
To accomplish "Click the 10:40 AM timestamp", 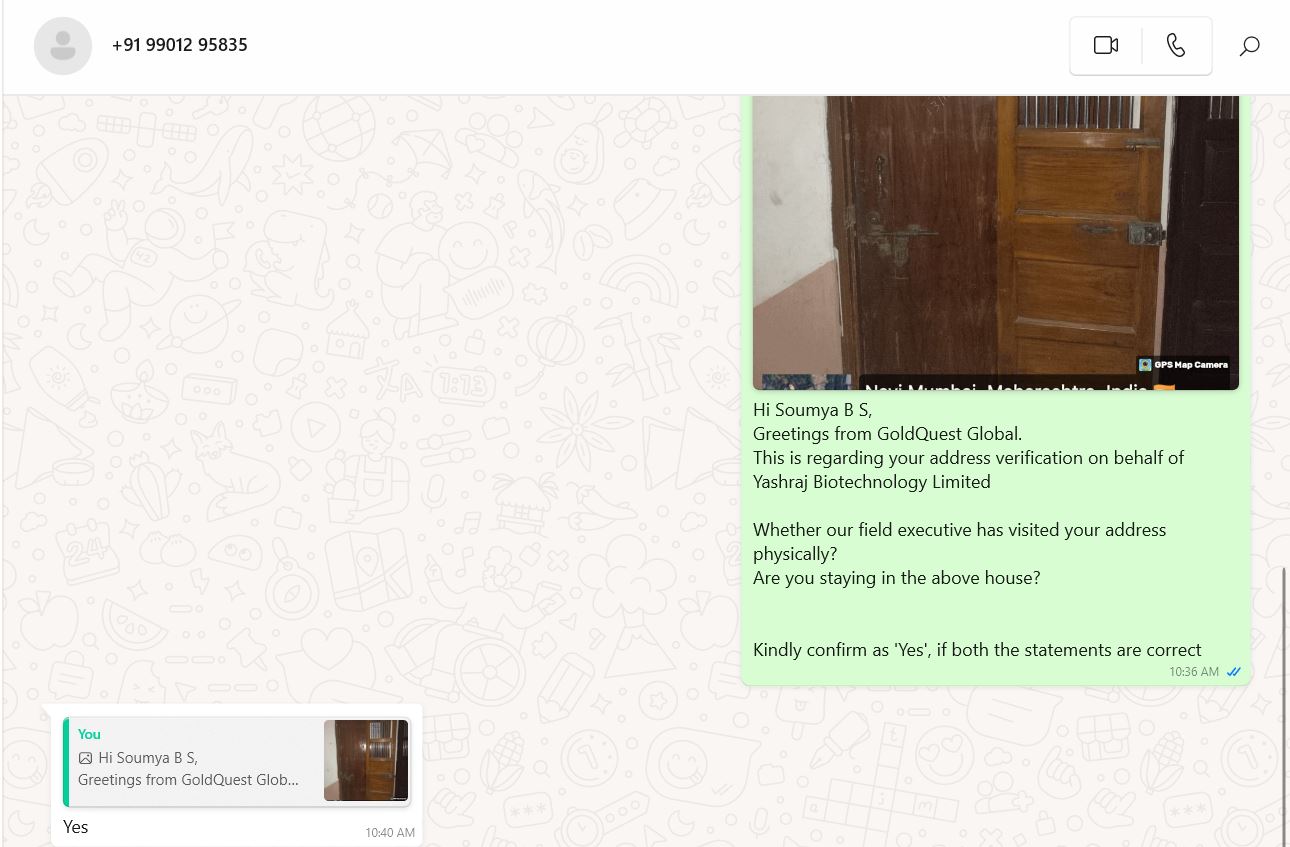I will pyautogui.click(x=390, y=832).
